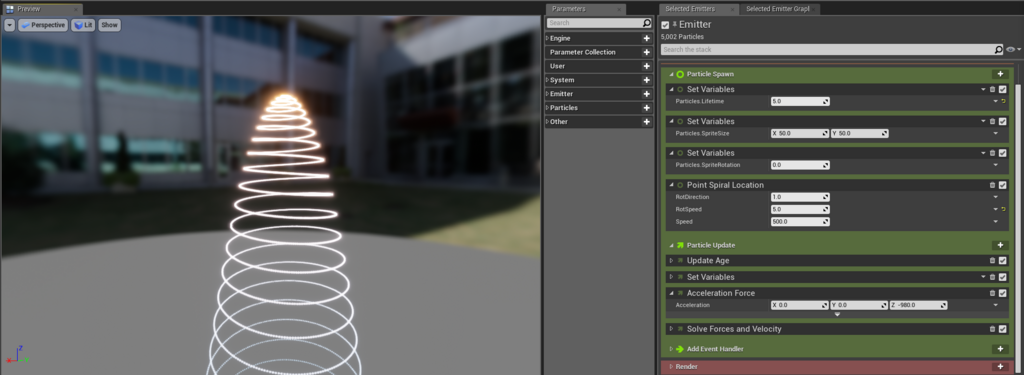
Task: Open the viewport options dropdown arrow
Action: tap(9, 25)
